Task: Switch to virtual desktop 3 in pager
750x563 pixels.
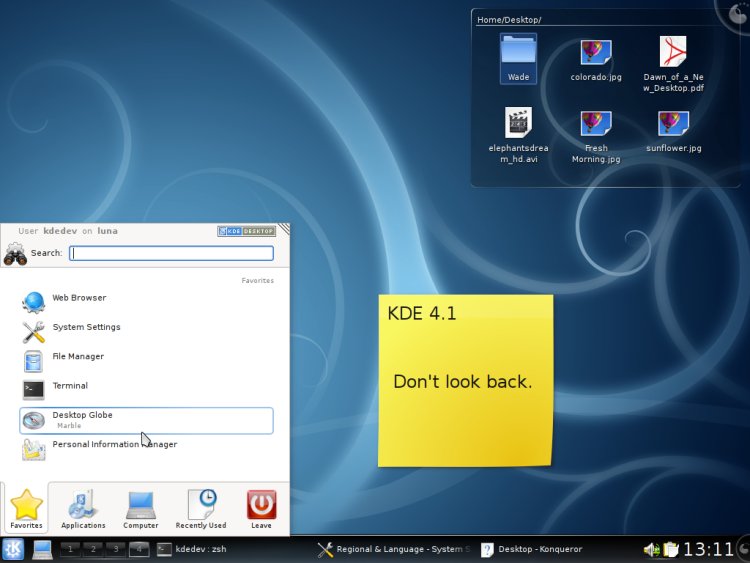Action: 116,549
